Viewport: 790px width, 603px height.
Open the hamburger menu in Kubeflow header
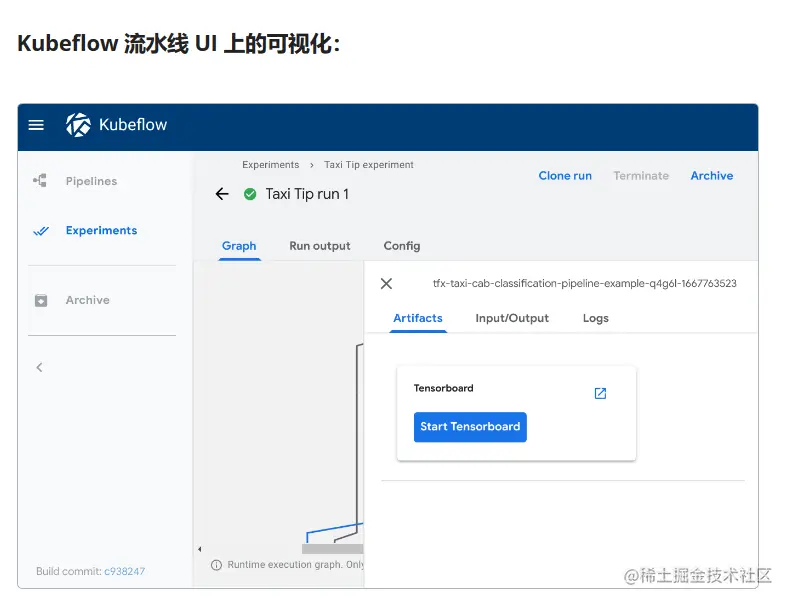36,124
